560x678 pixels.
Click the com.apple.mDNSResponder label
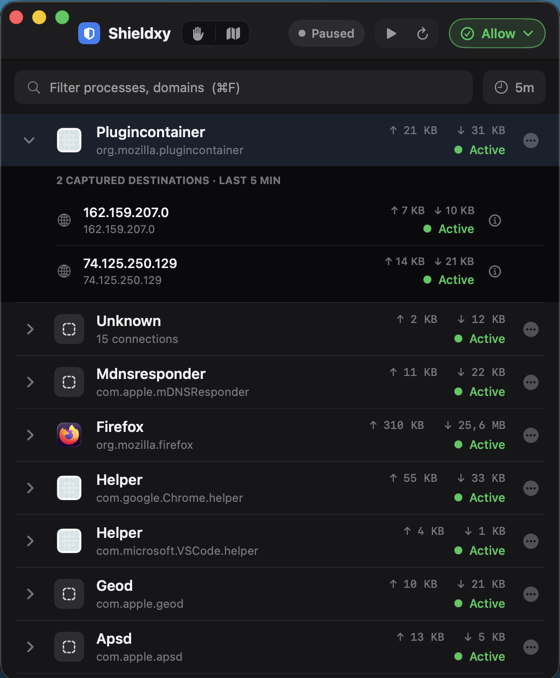click(173, 392)
